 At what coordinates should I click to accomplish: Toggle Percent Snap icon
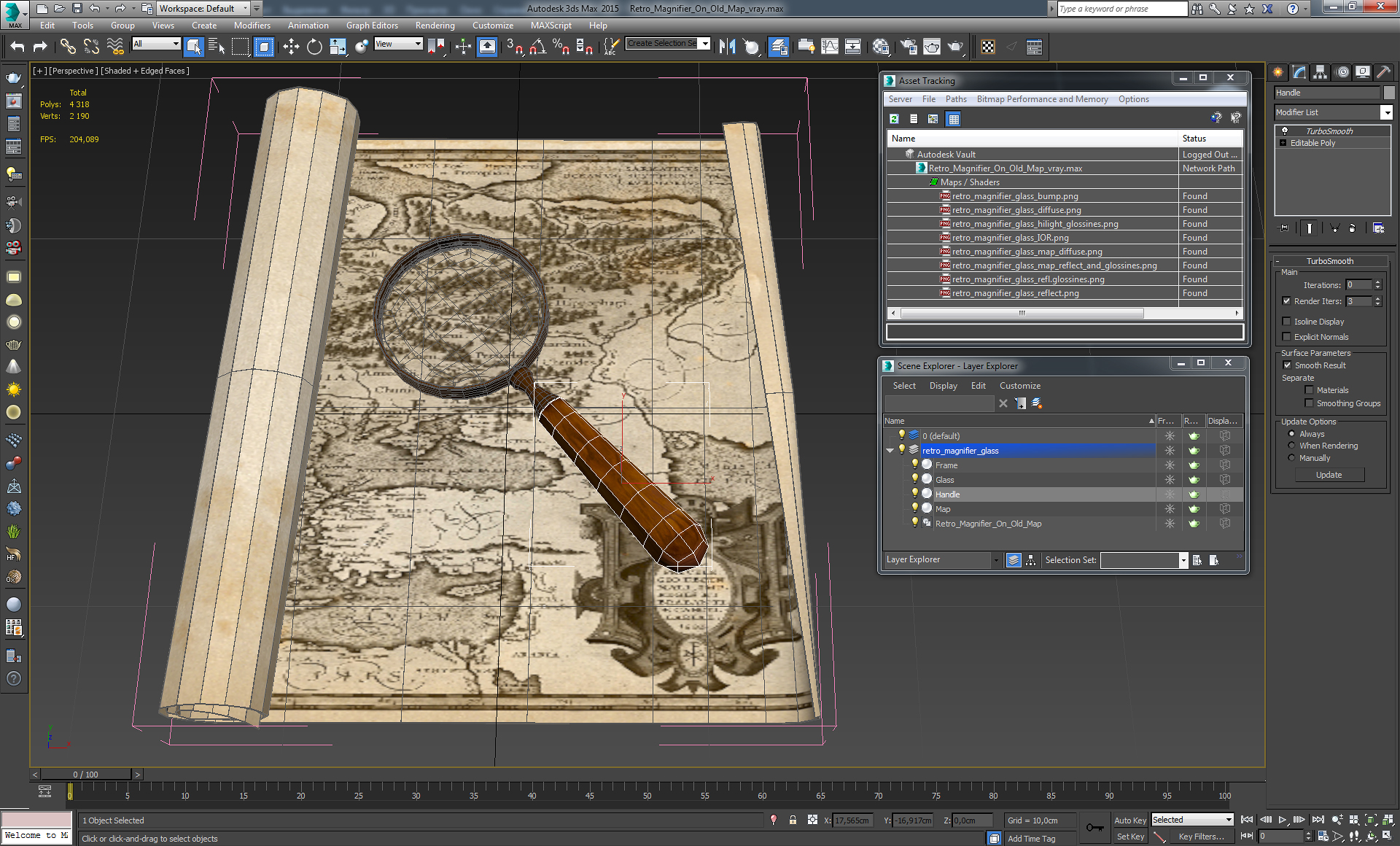point(561,47)
